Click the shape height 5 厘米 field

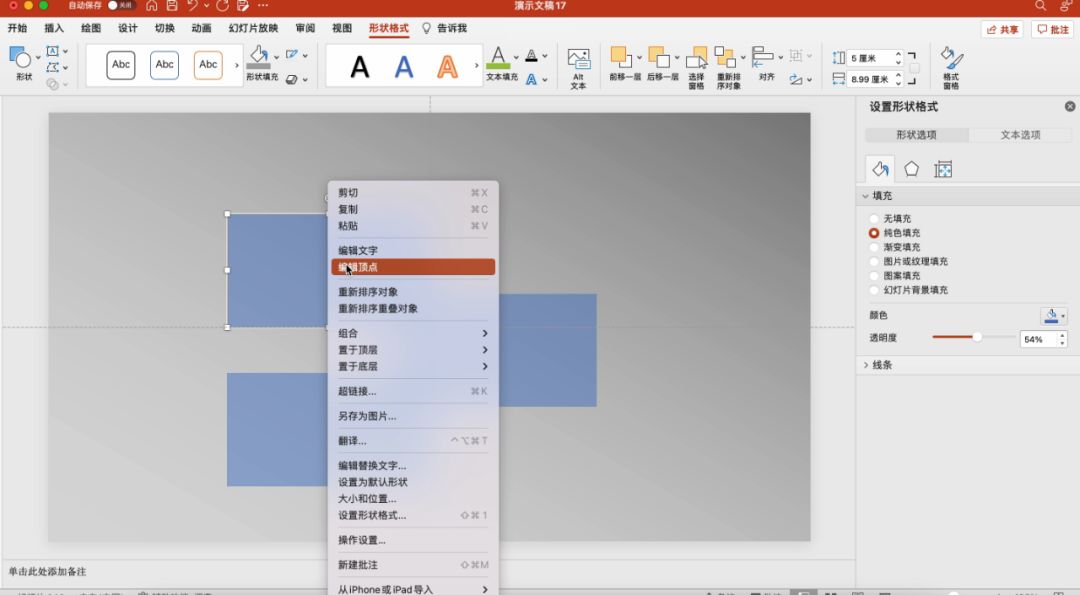tap(870, 58)
